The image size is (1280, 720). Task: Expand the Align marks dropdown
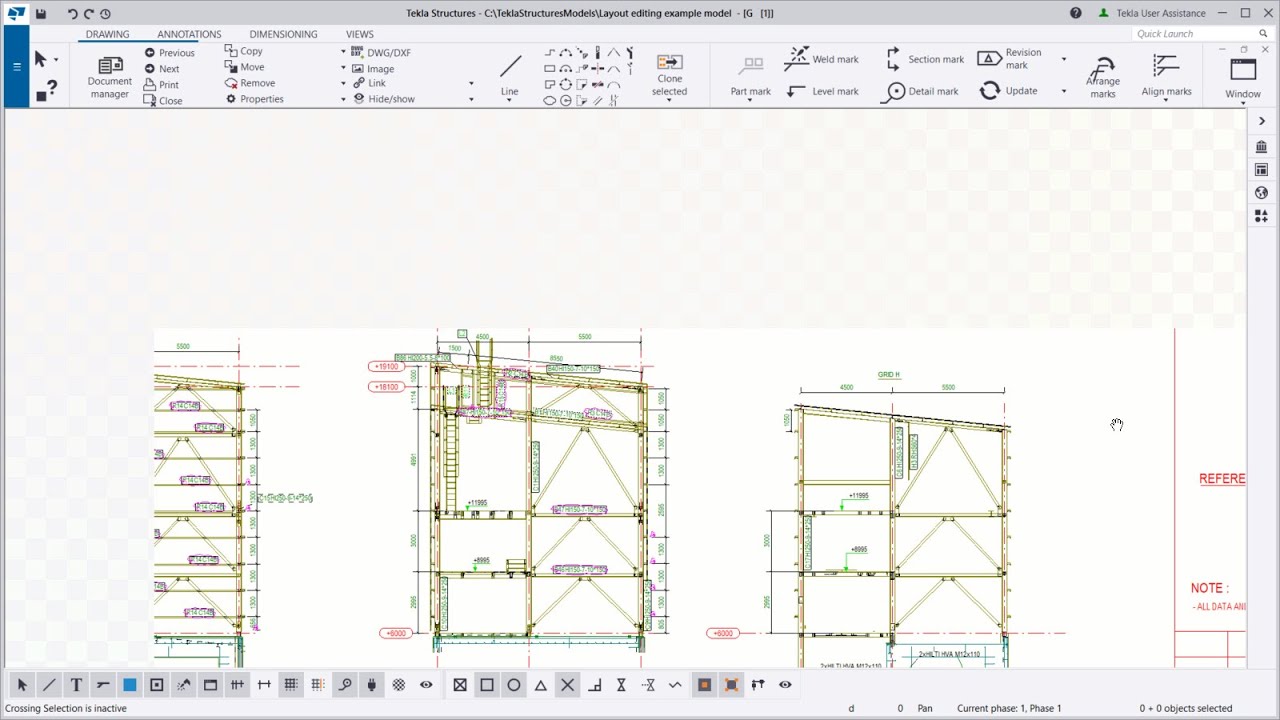coord(1166,100)
